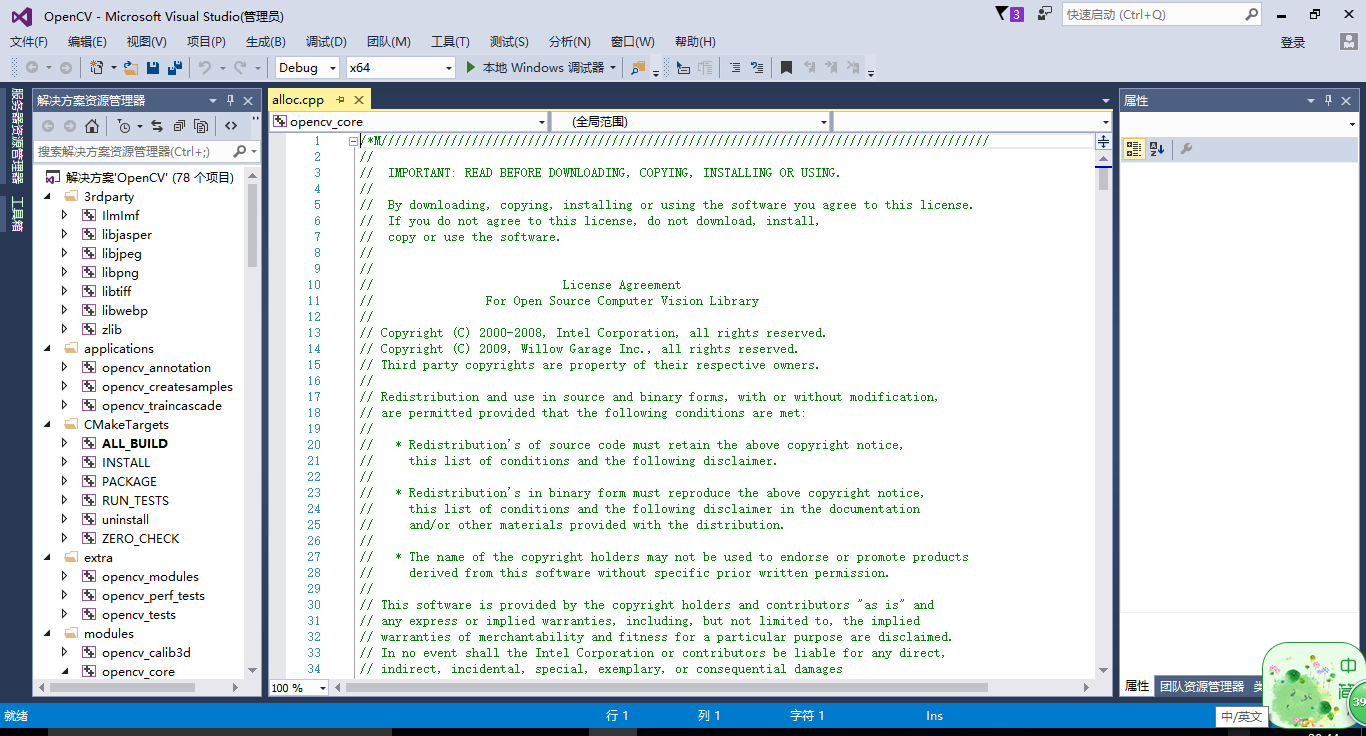Start the 本地 Windows 调试器 debugger
The height and width of the screenshot is (736, 1366).
coord(541,67)
